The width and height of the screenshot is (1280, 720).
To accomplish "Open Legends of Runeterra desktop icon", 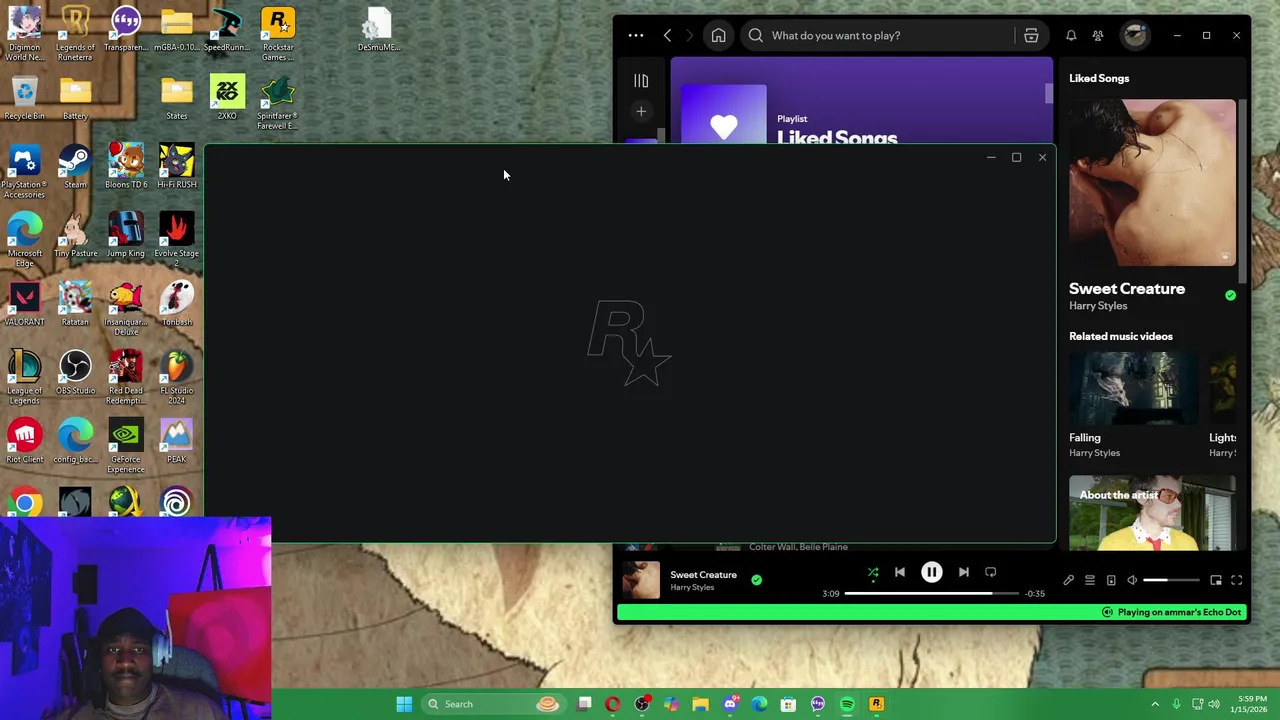I will (75, 33).
